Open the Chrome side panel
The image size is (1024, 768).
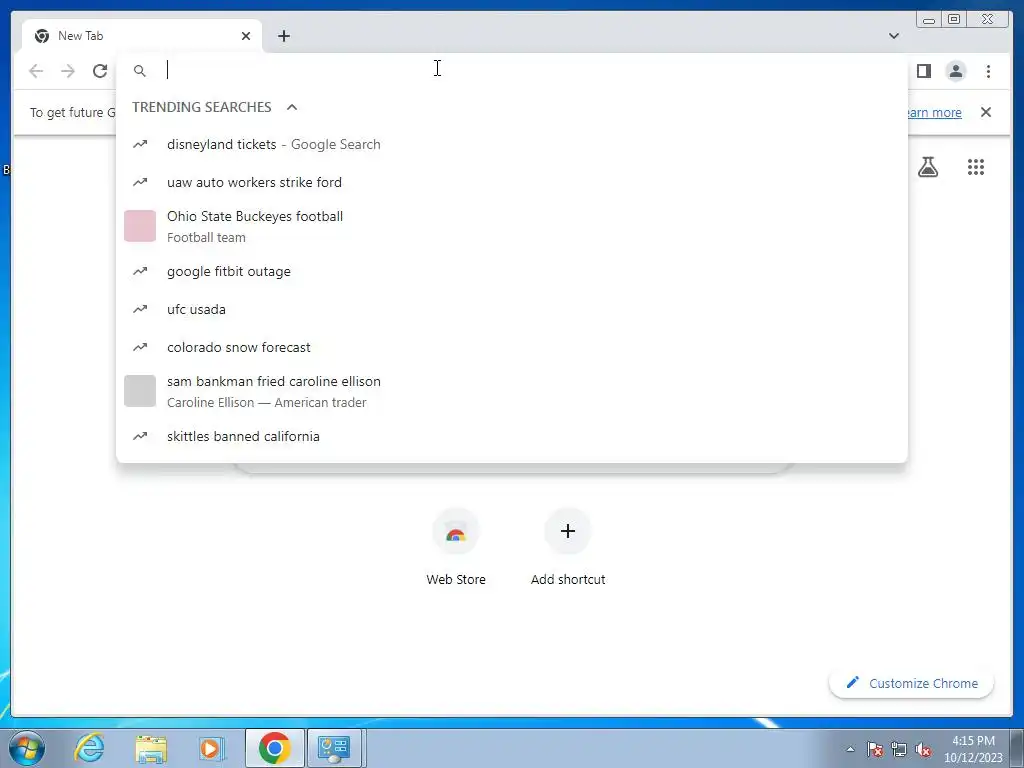pyautogui.click(x=923, y=71)
